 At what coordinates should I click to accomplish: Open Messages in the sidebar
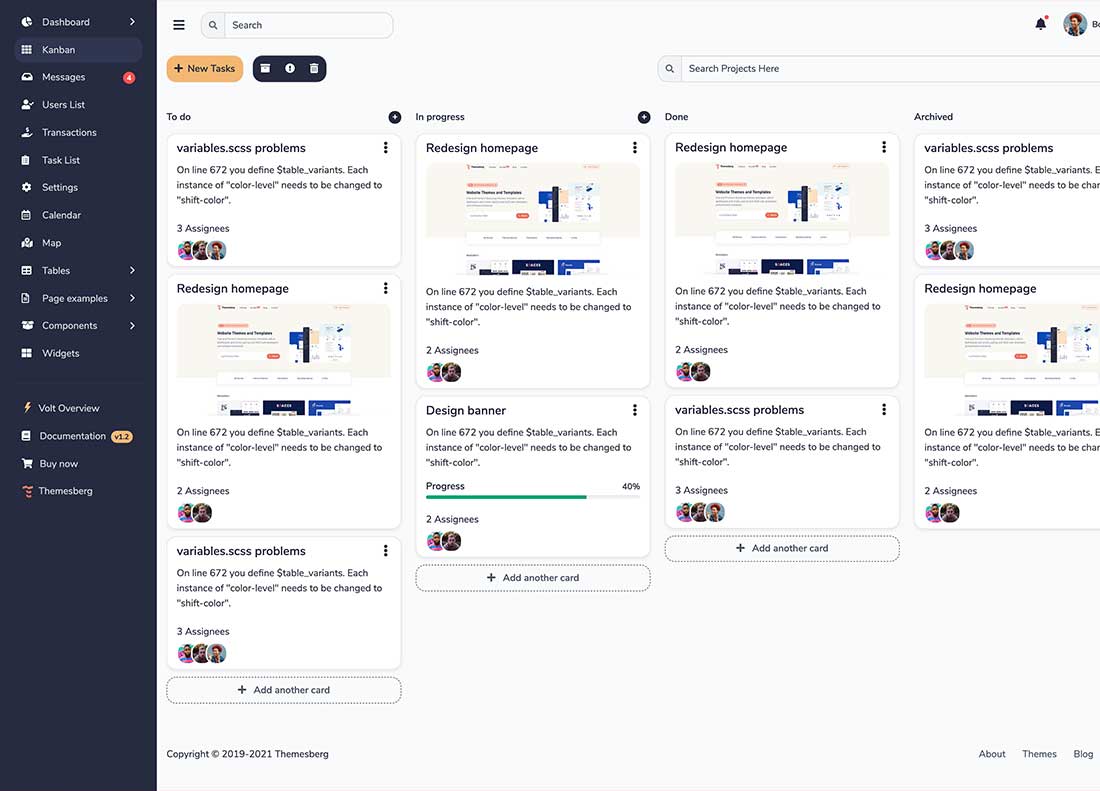pyautogui.click(x=63, y=77)
